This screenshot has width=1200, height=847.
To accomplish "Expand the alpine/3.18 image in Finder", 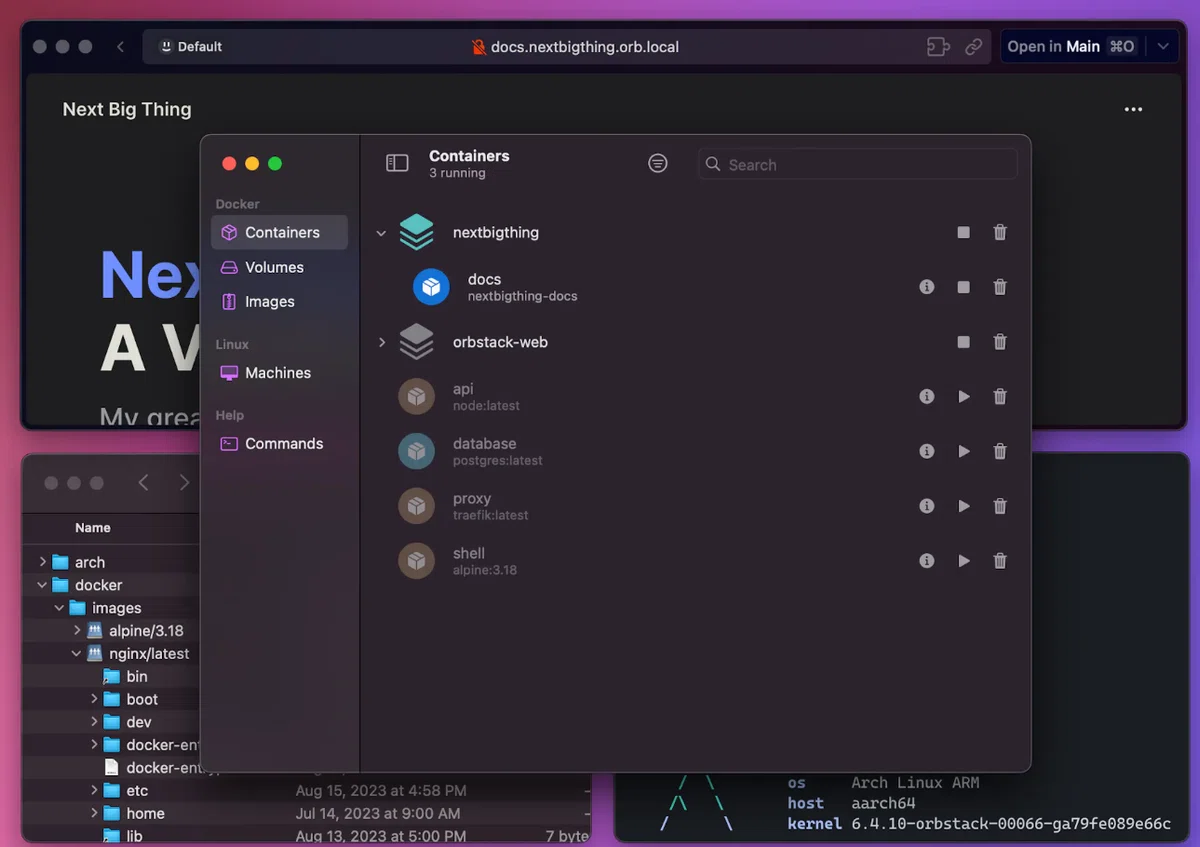I will pyautogui.click(x=77, y=631).
